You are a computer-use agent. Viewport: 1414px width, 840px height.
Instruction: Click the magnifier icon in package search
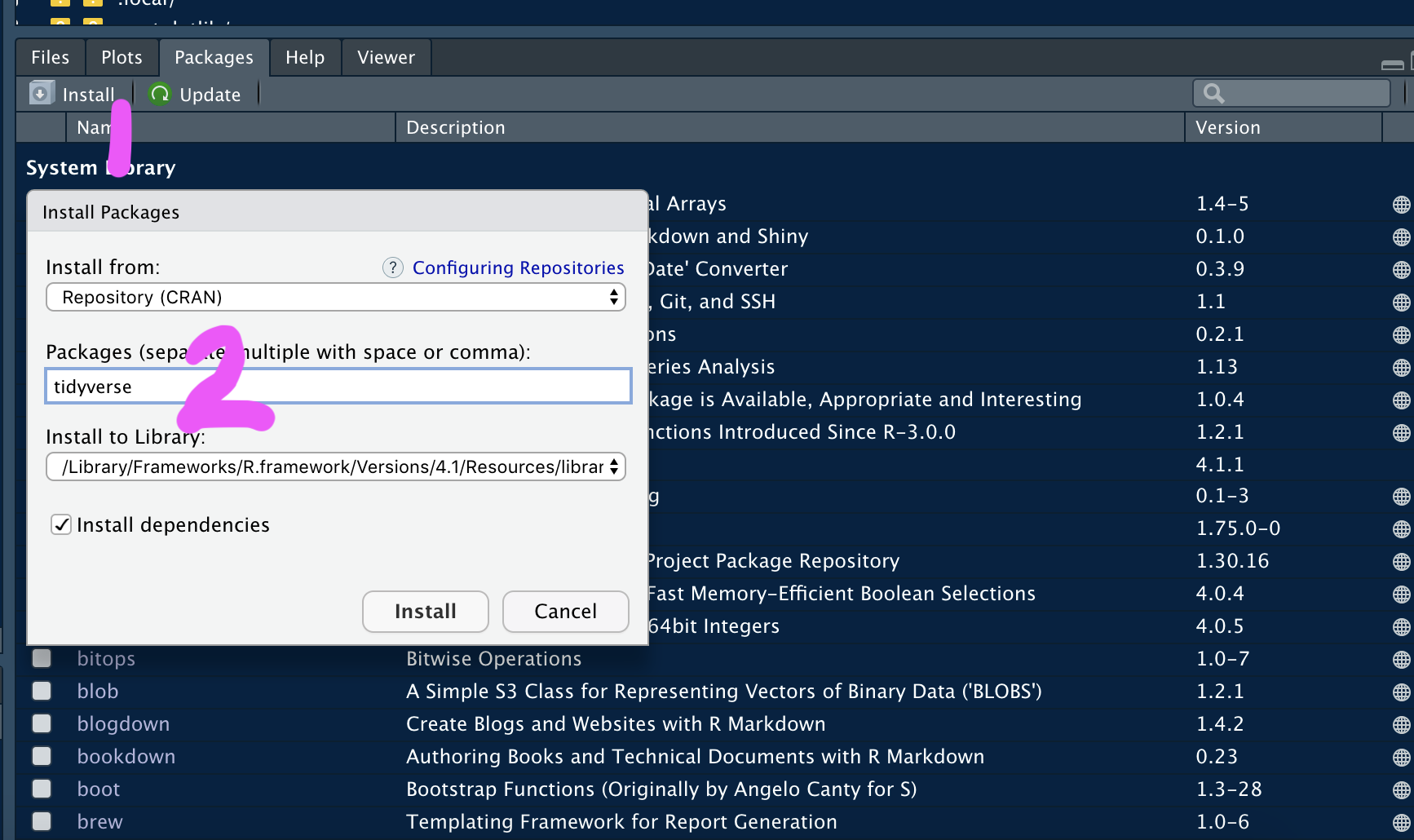[x=1213, y=94]
